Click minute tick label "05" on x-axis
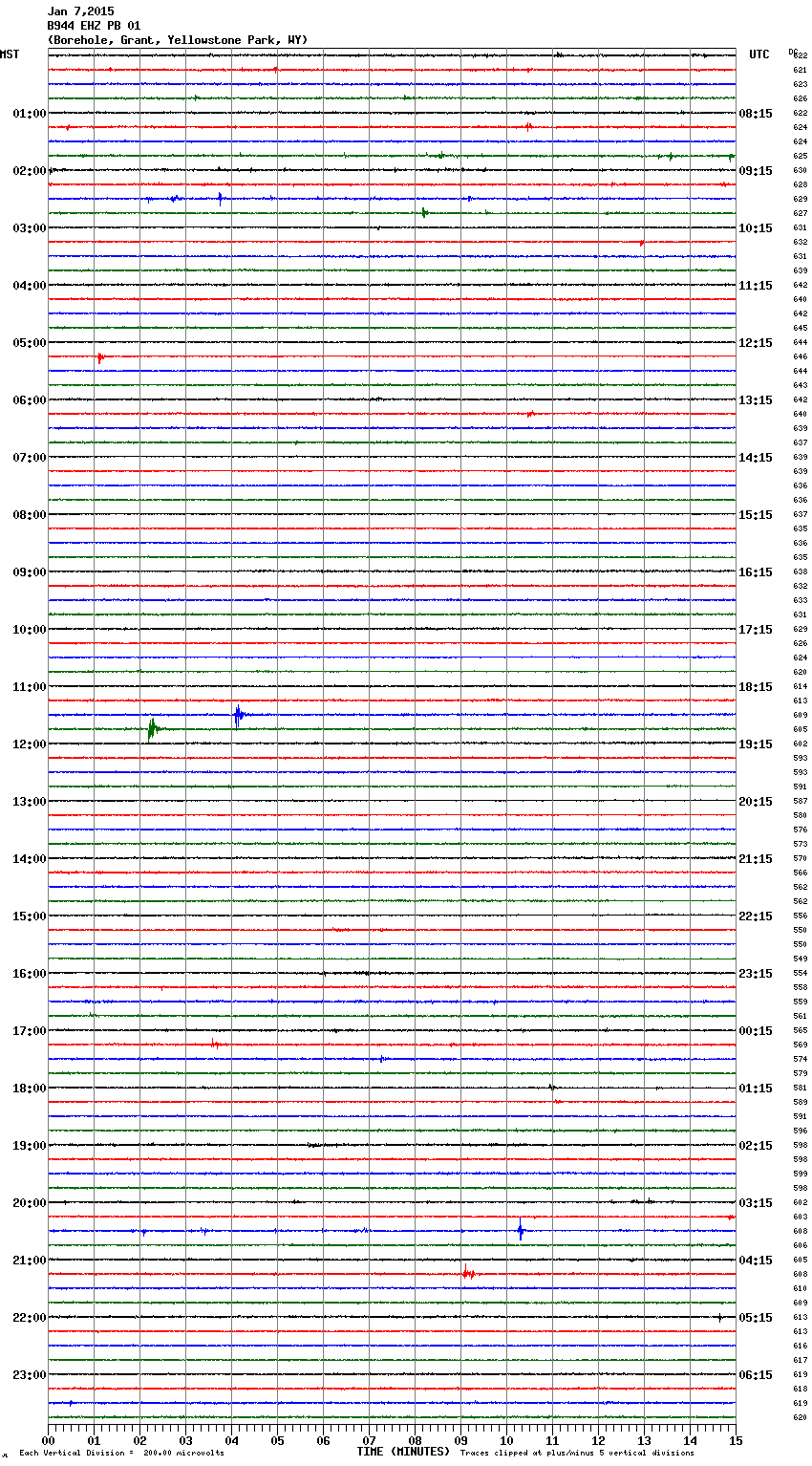Image resolution: width=812 pixels, height=1466 pixels. point(277,1440)
